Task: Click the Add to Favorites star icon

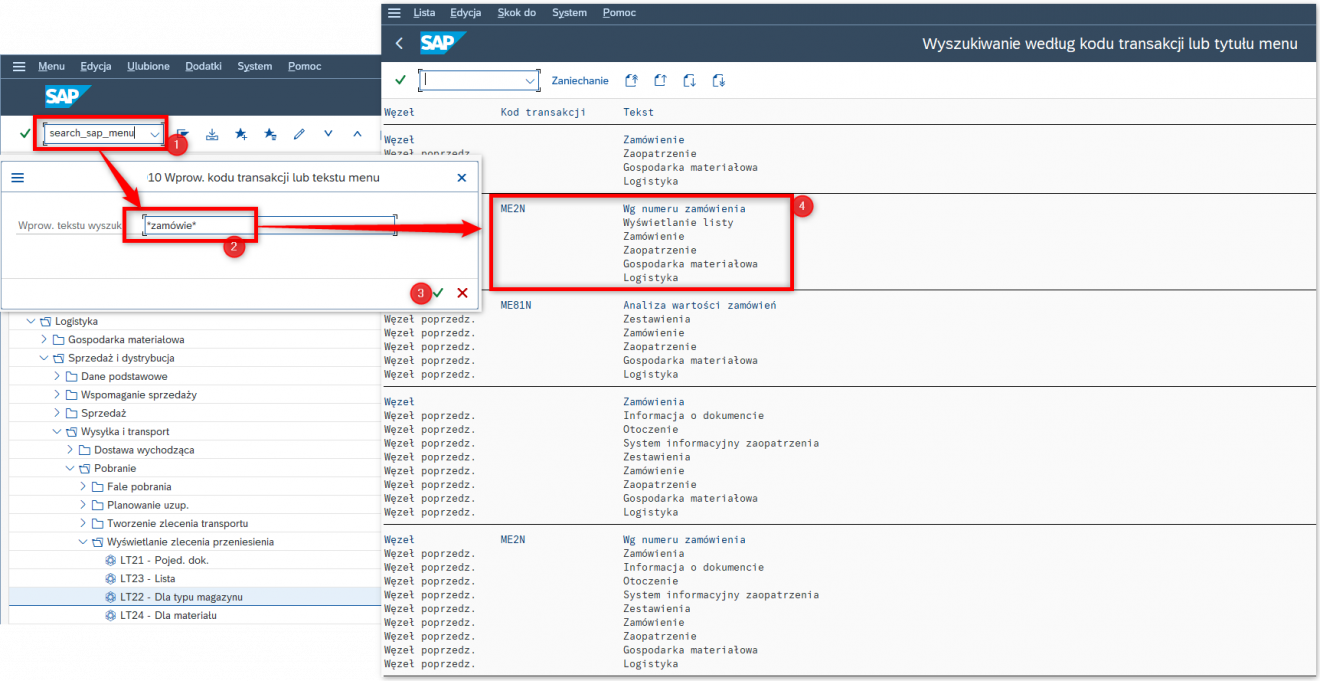Action: point(240,133)
